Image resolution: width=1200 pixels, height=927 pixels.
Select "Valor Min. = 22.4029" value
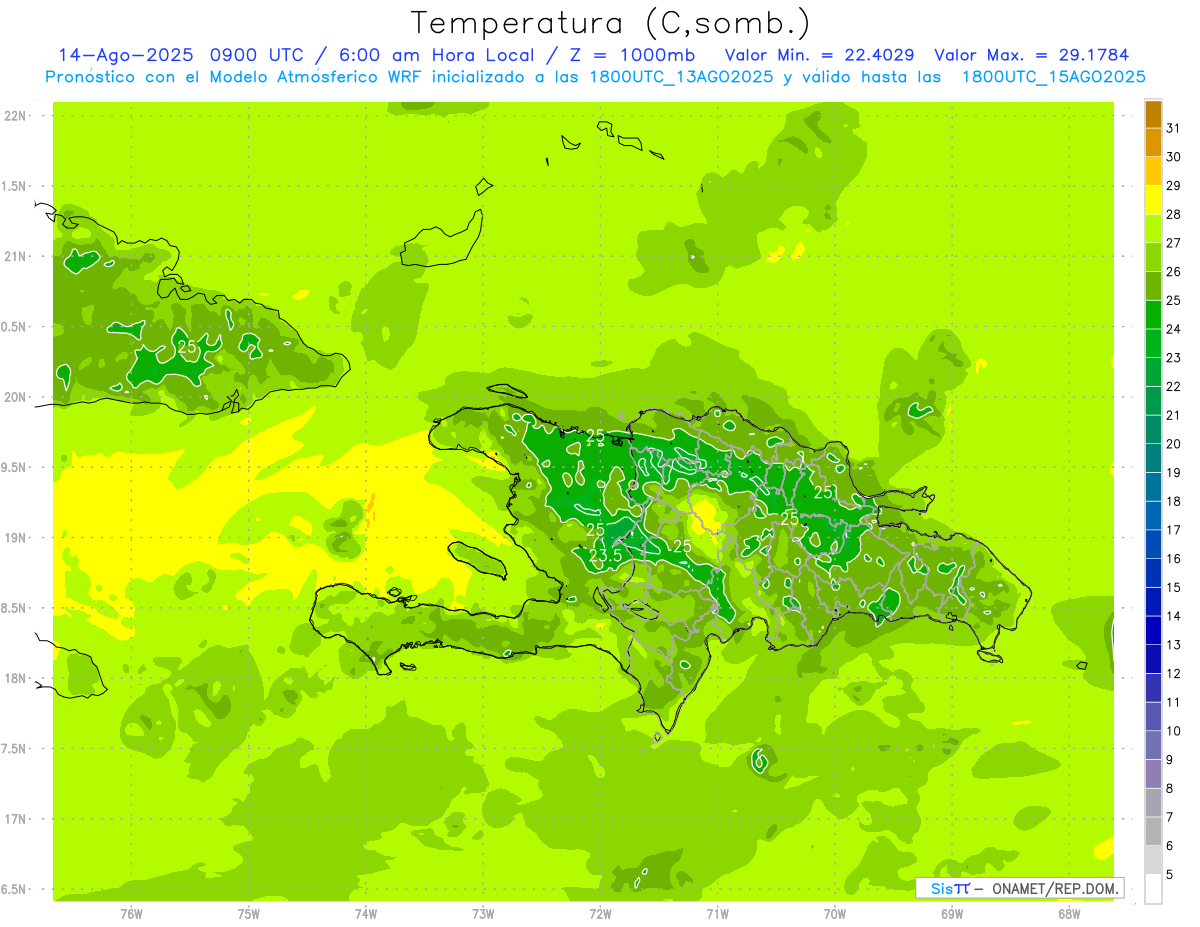818,55
